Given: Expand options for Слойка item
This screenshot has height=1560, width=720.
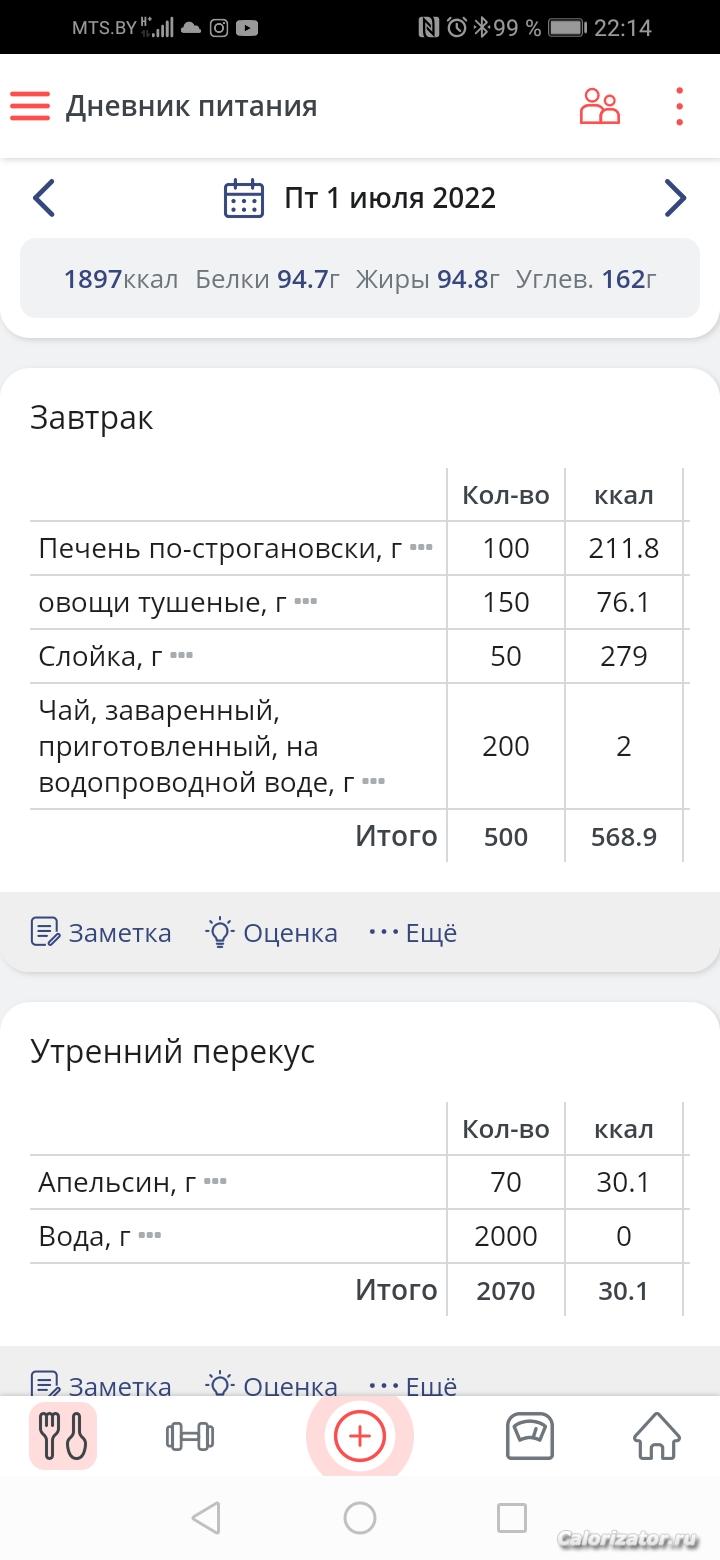Looking at the screenshot, I should pos(181,656).
